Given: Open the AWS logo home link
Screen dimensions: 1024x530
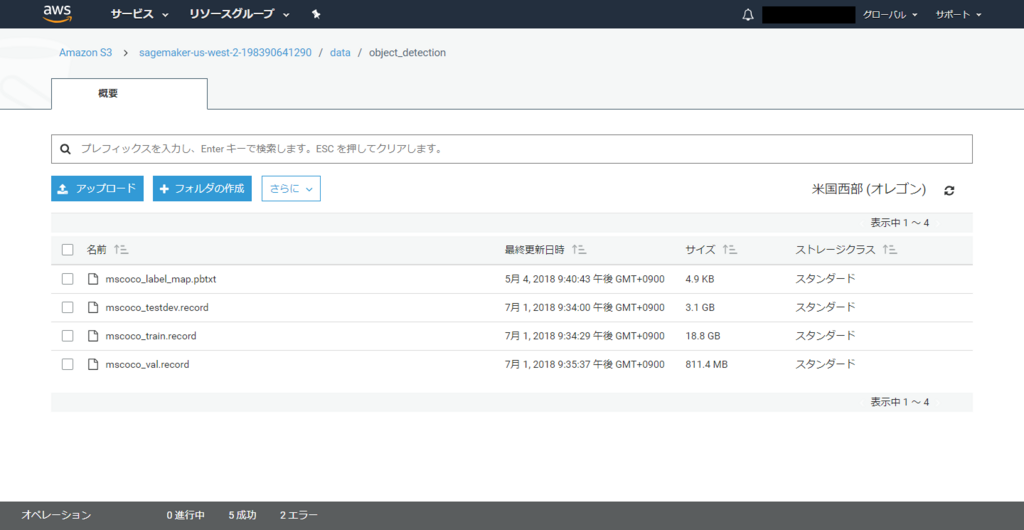Looking at the screenshot, I should [x=56, y=14].
